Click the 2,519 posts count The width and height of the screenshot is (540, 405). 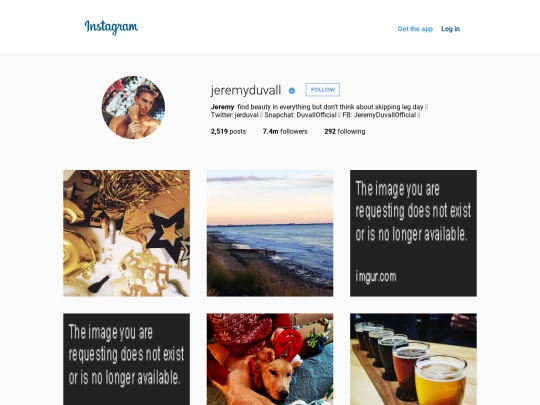pyautogui.click(x=228, y=131)
